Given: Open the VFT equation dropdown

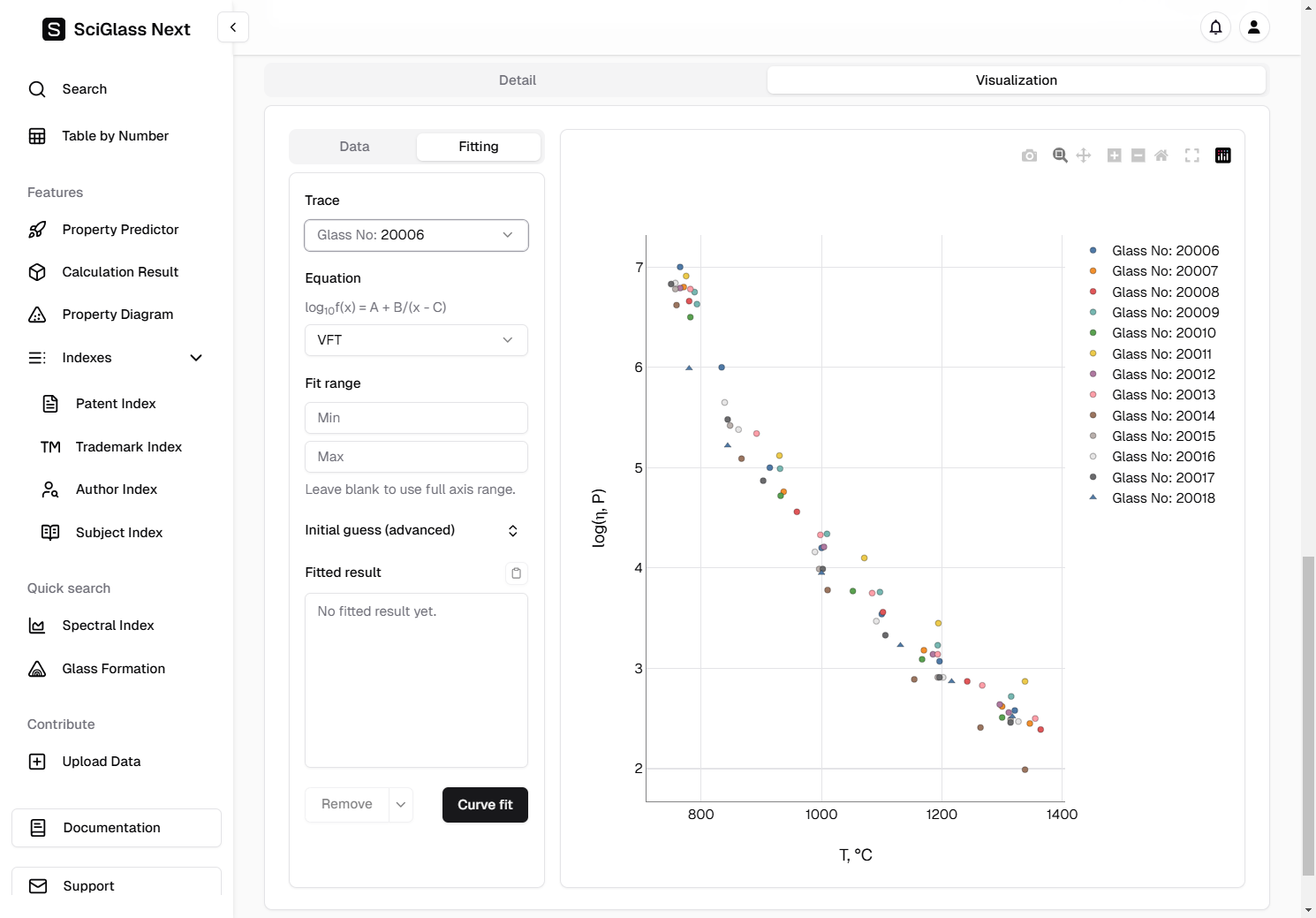Looking at the screenshot, I should pyautogui.click(x=416, y=340).
